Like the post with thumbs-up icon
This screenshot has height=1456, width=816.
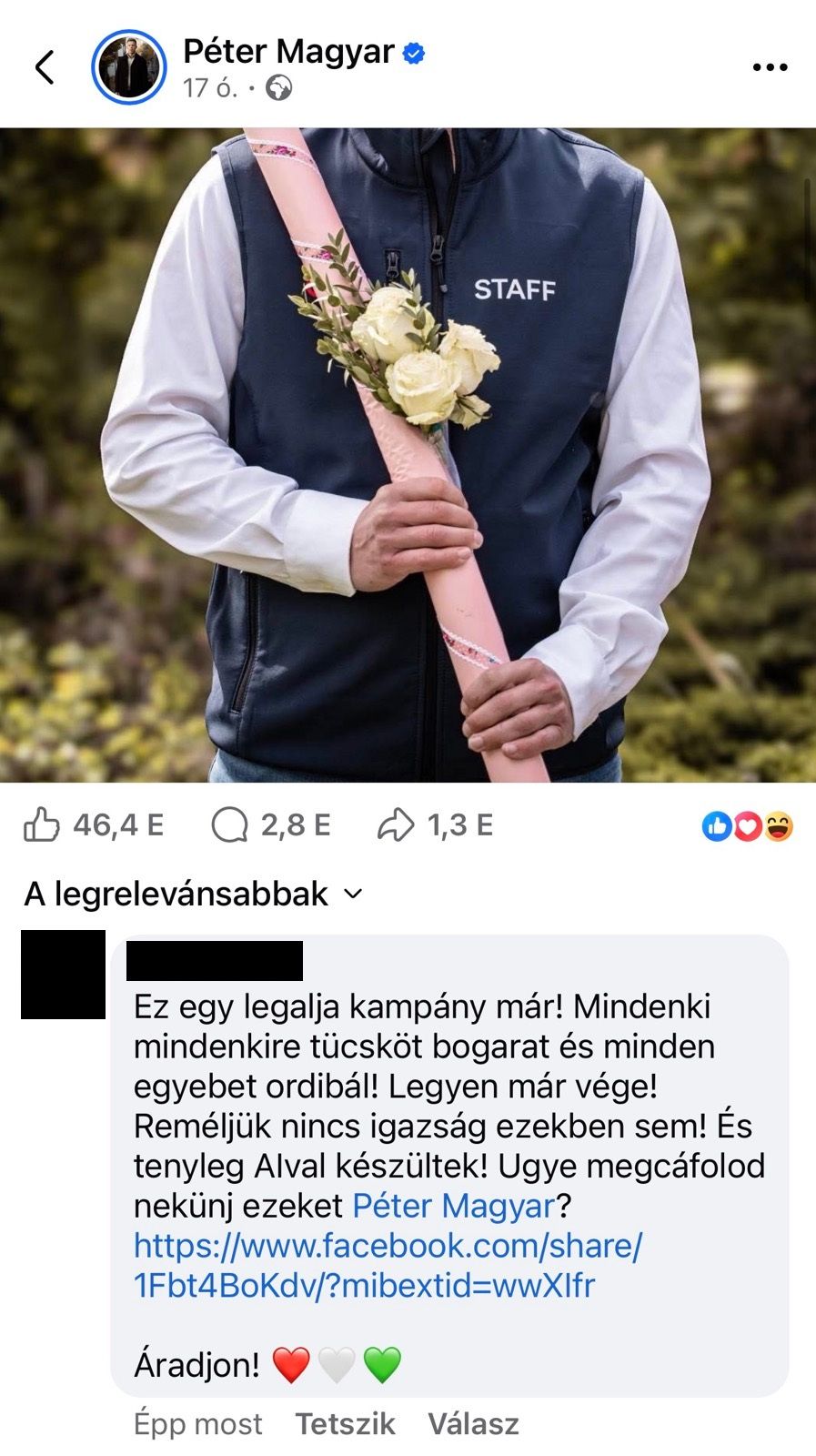41,825
